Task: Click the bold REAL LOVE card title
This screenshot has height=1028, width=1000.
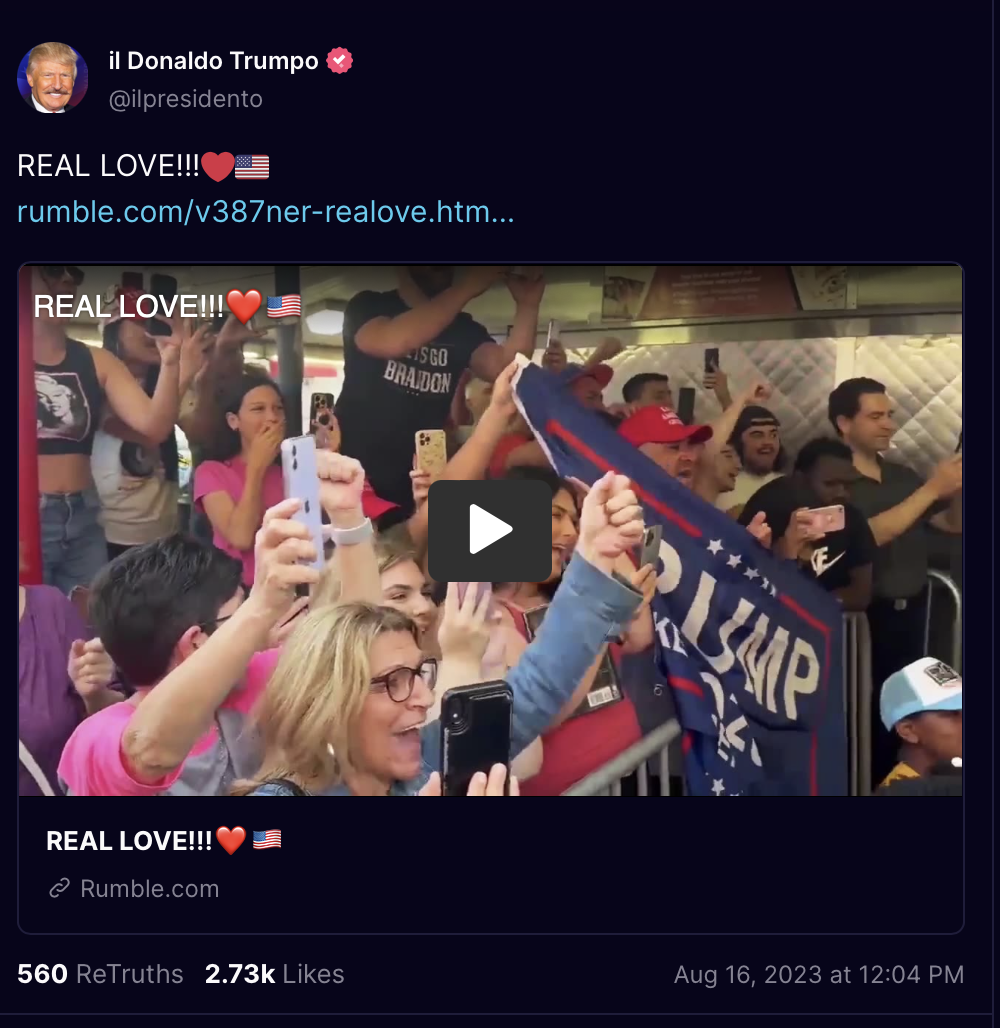Action: click(129, 840)
